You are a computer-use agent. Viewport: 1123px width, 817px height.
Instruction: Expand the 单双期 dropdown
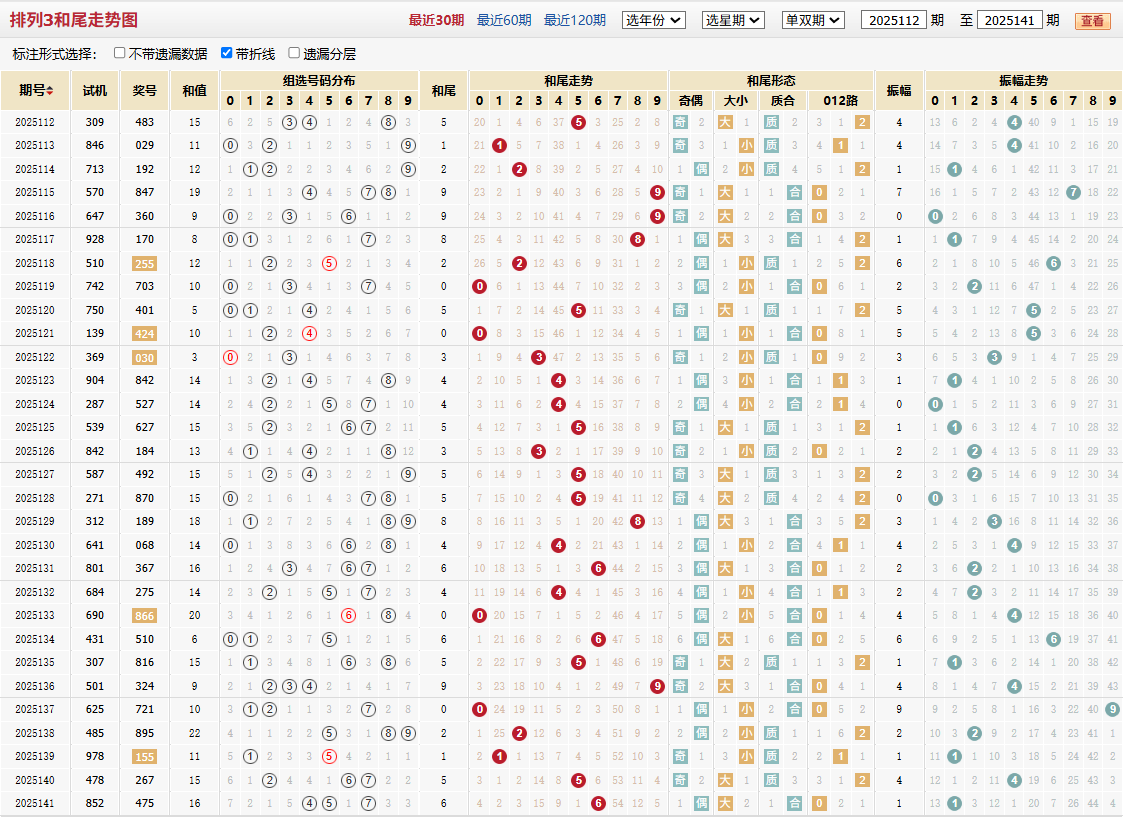pos(813,20)
